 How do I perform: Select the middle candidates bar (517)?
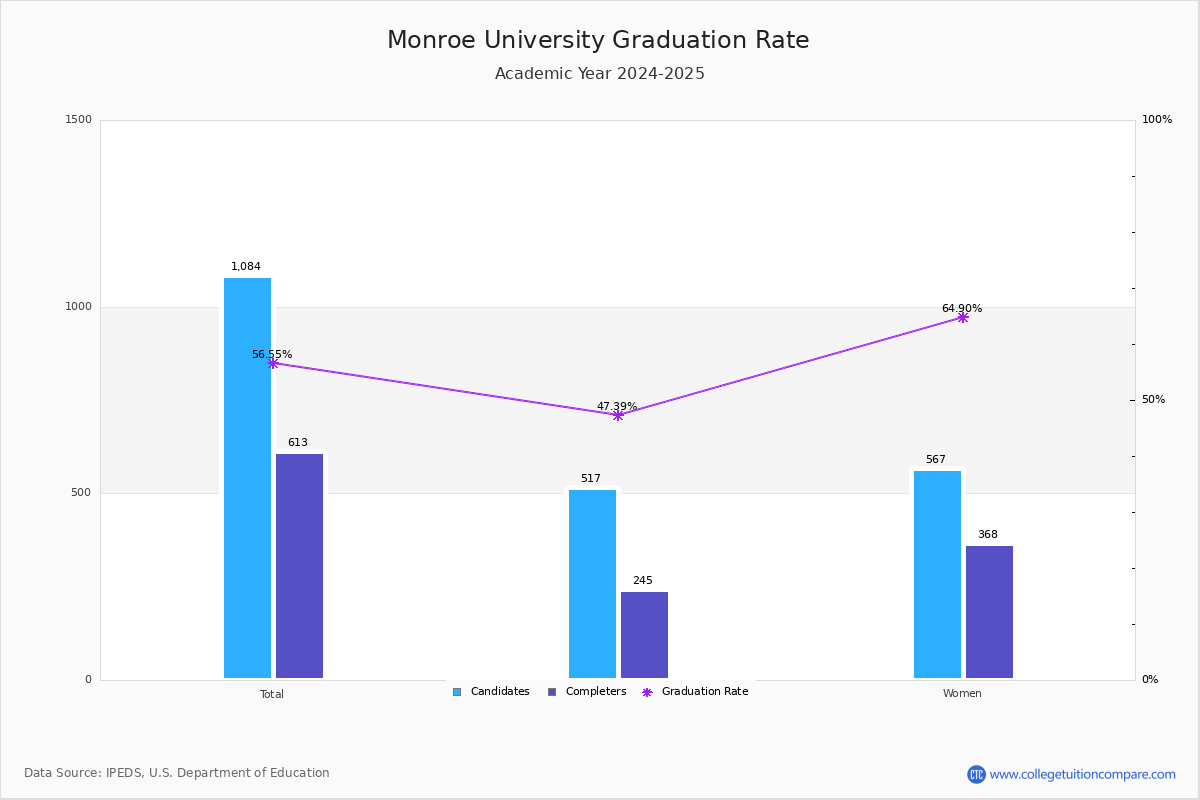pos(592,584)
